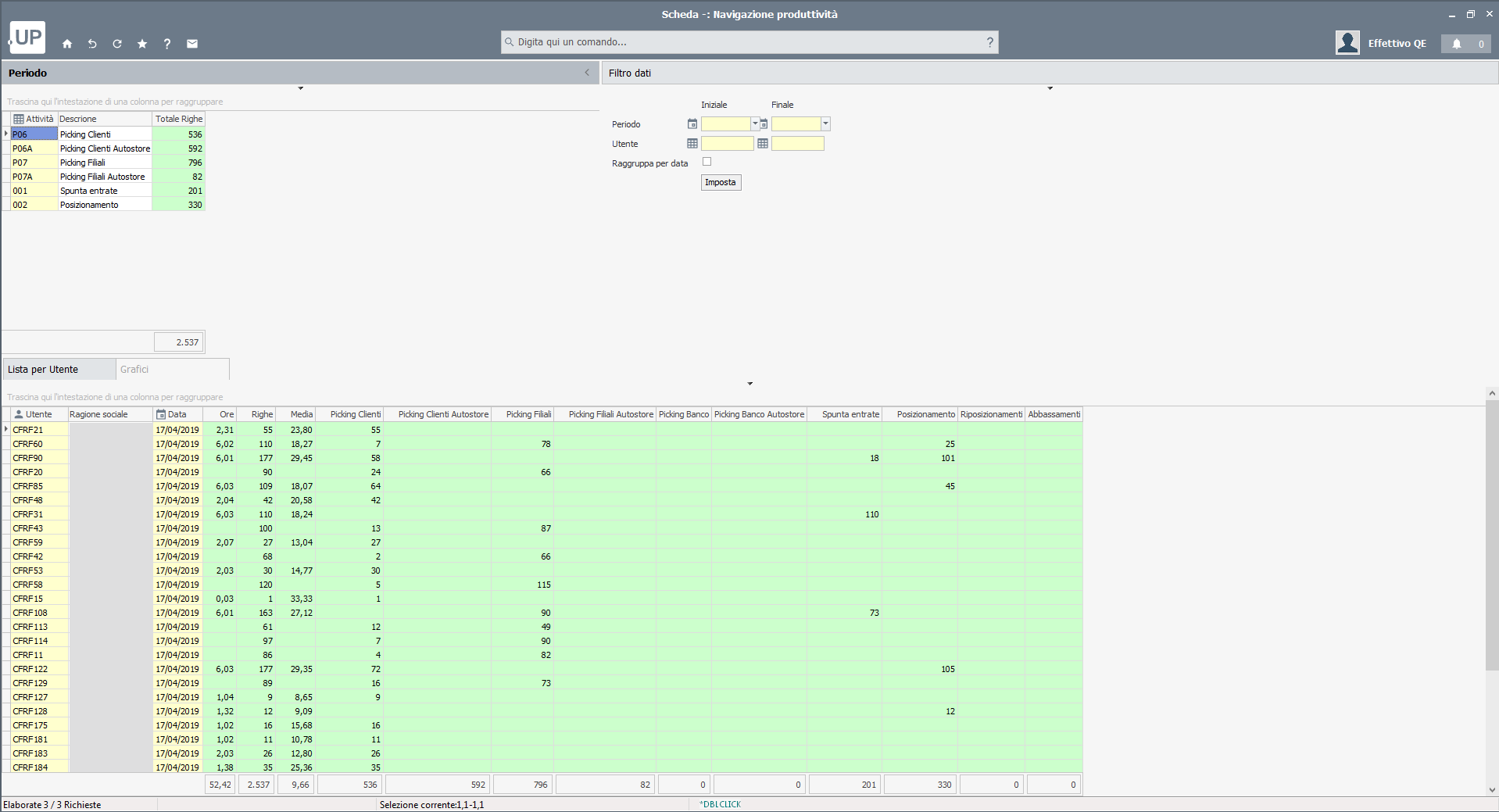1499x812 pixels.
Task: Click the refresh toolbar icon
Action: [117, 44]
